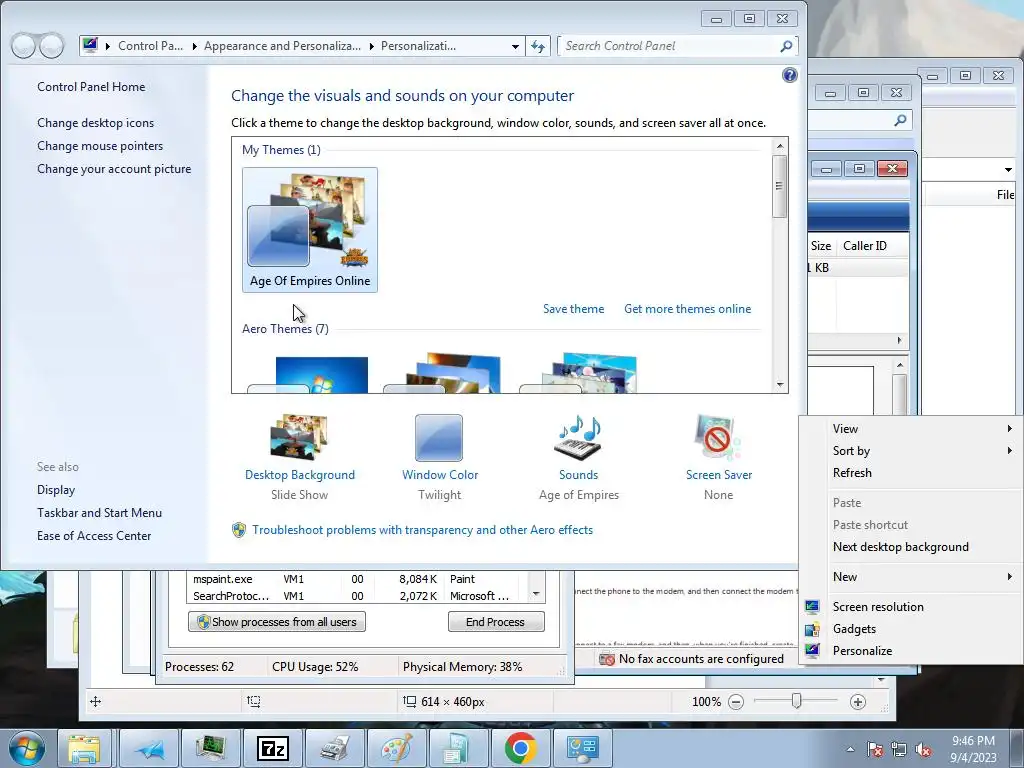Click End Process in Task Manager
This screenshot has height=768, width=1024.
(x=496, y=622)
